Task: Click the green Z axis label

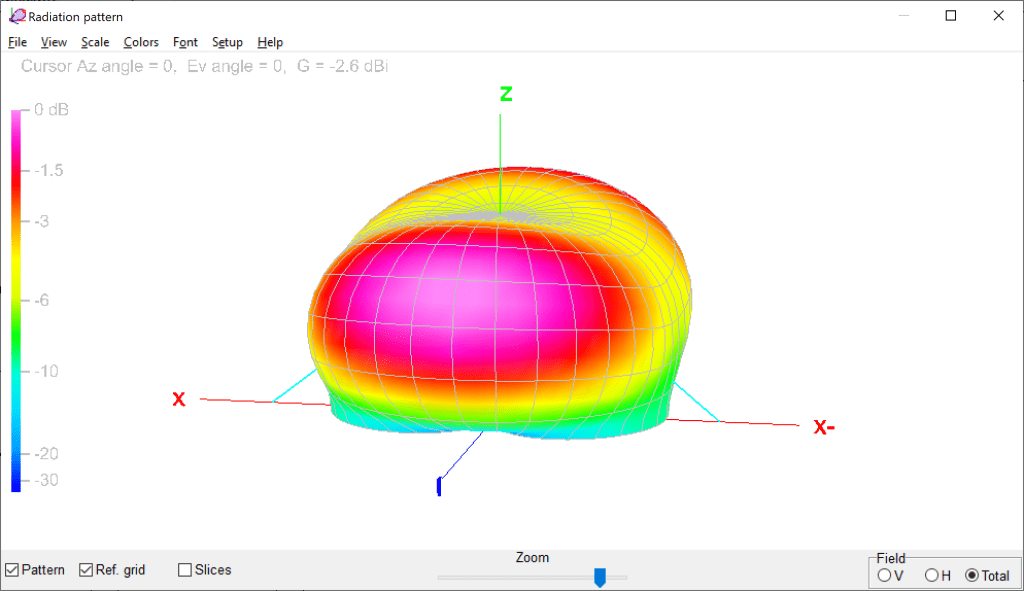Action: (506, 94)
